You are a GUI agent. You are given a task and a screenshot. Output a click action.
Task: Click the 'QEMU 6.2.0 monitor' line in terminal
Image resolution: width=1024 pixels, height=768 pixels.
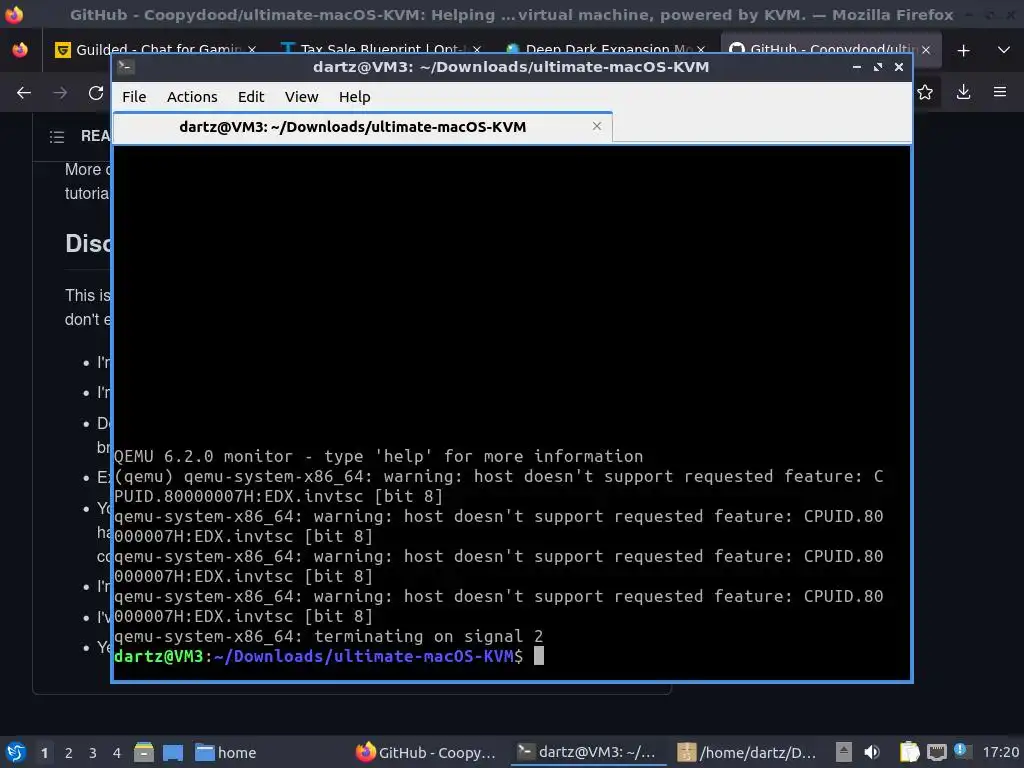pos(379,456)
